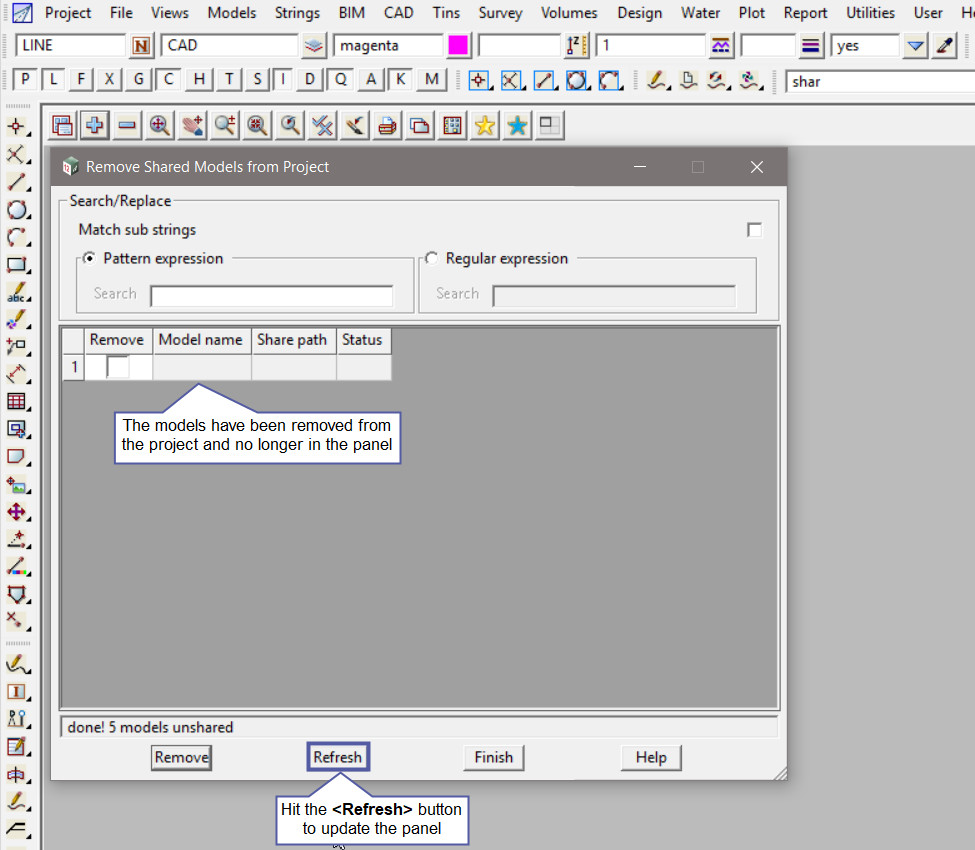Enable the Match sub strings checkbox
Screen dimensions: 975x850
pyautogui.click(x=754, y=230)
